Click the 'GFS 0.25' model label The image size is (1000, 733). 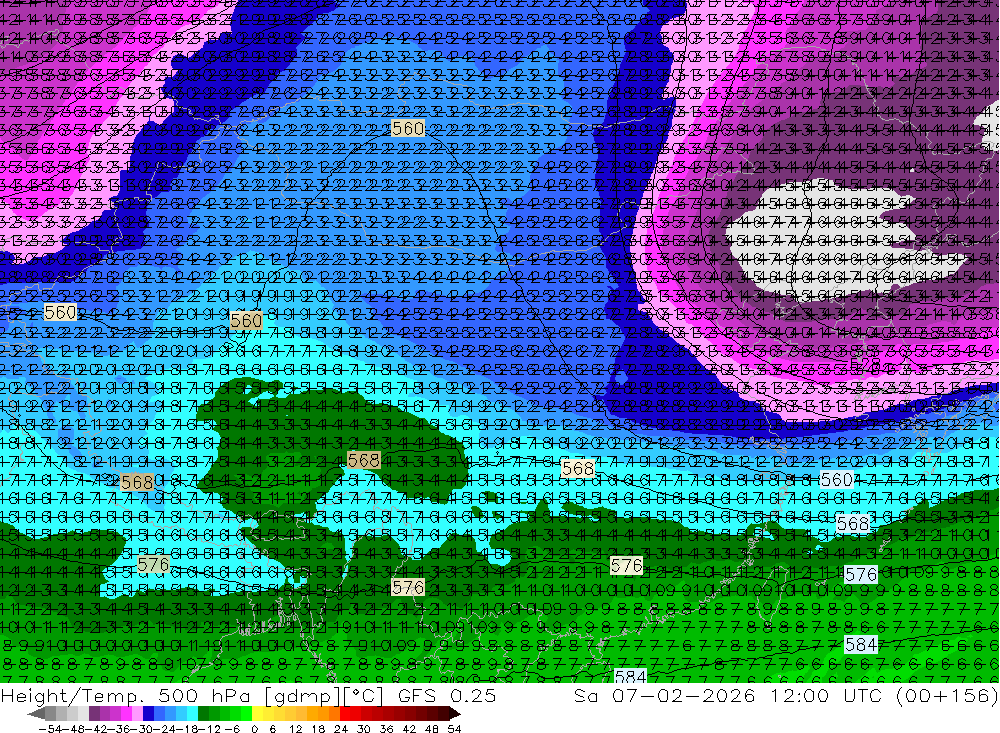(x=446, y=695)
